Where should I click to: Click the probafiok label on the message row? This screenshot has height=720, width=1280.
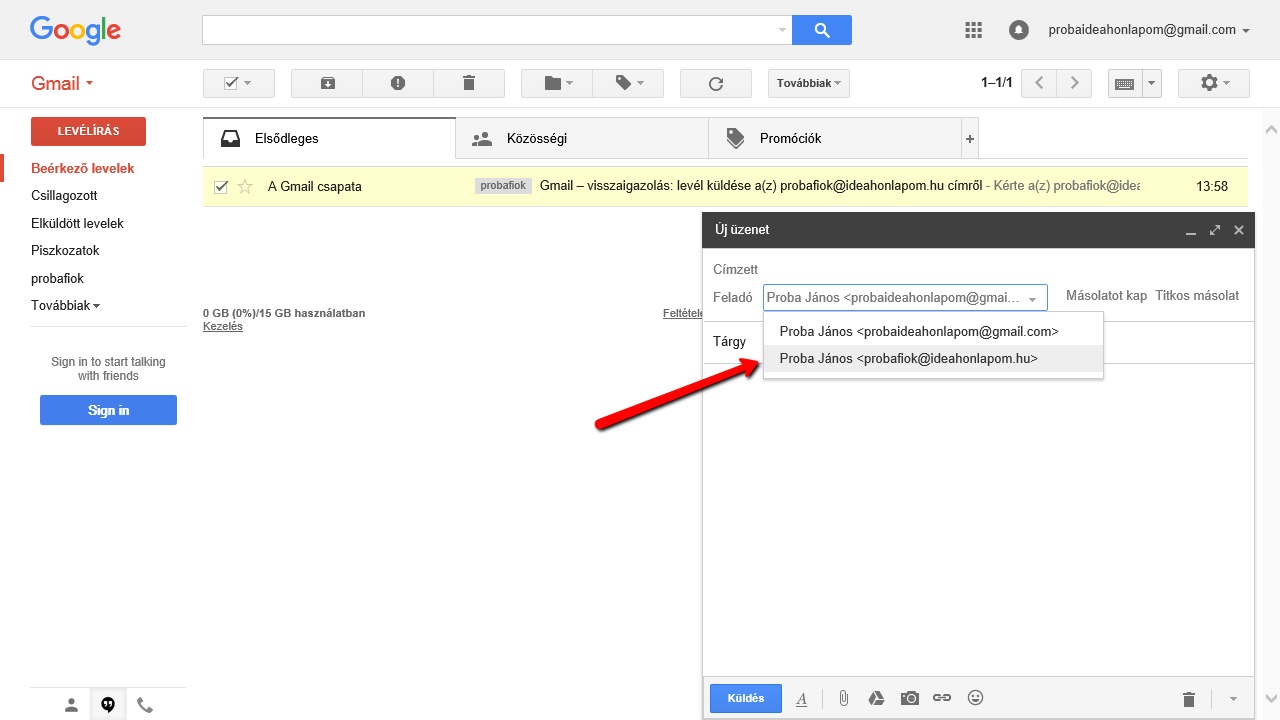(x=503, y=186)
